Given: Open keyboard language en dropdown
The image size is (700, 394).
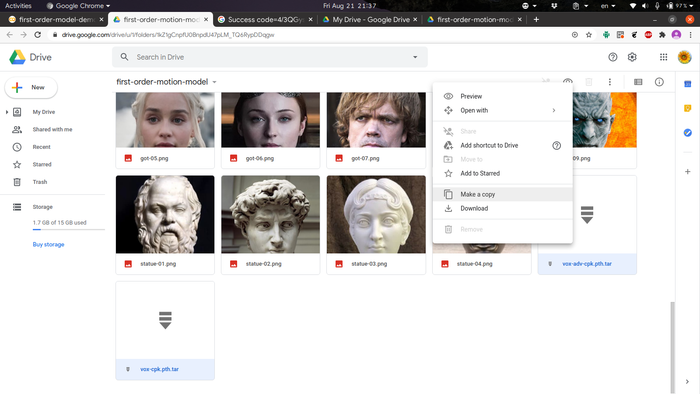Looking at the screenshot, I should (x=608, y=6).
